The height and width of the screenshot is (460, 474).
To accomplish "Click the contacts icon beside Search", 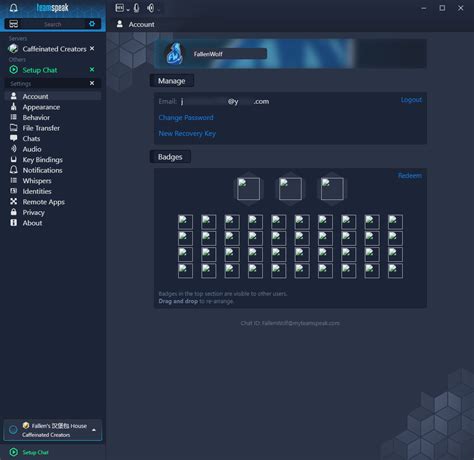I will tap(14, 24).
